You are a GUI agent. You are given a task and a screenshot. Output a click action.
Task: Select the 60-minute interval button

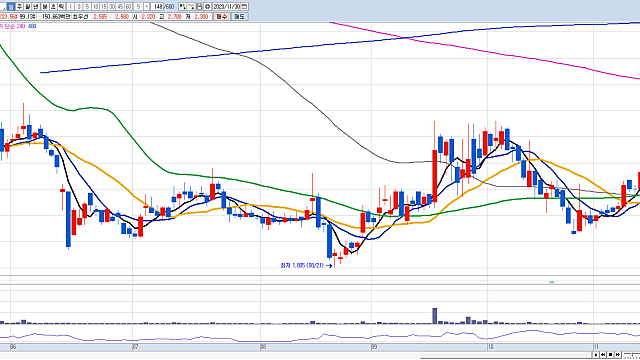coord(128,7)
